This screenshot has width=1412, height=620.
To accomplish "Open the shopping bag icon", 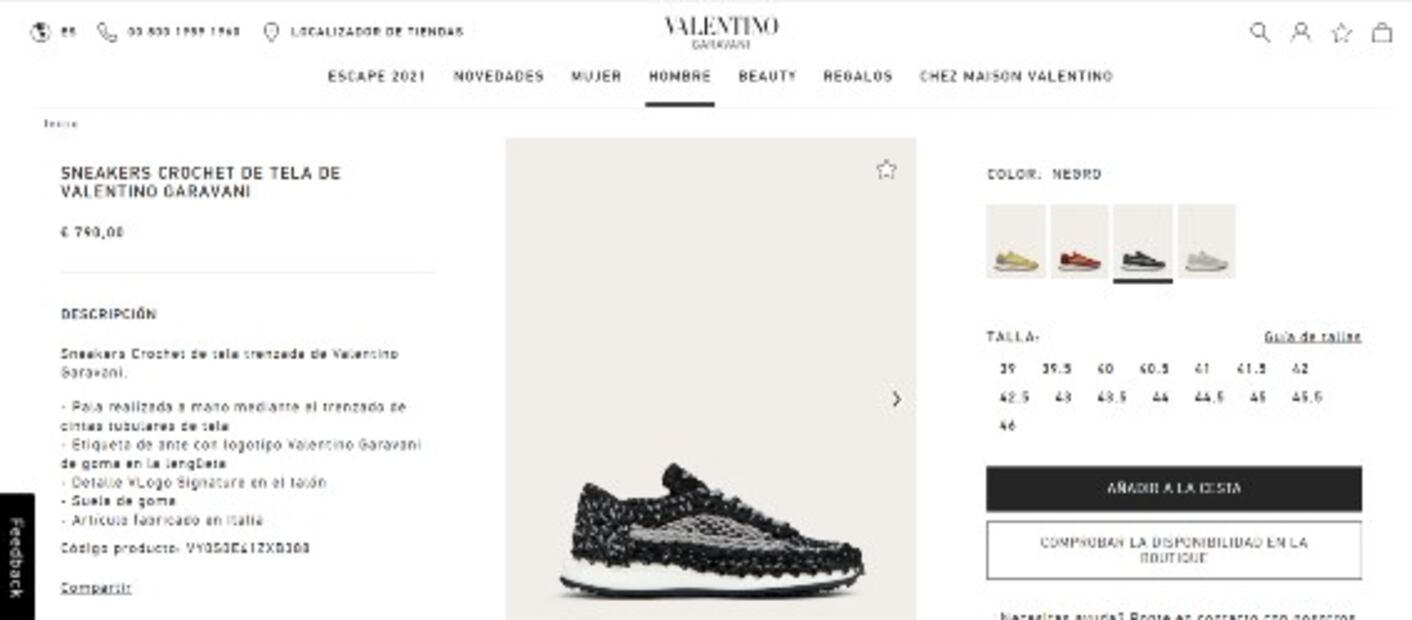I will pyautogui.click(x=1381, y=32).
